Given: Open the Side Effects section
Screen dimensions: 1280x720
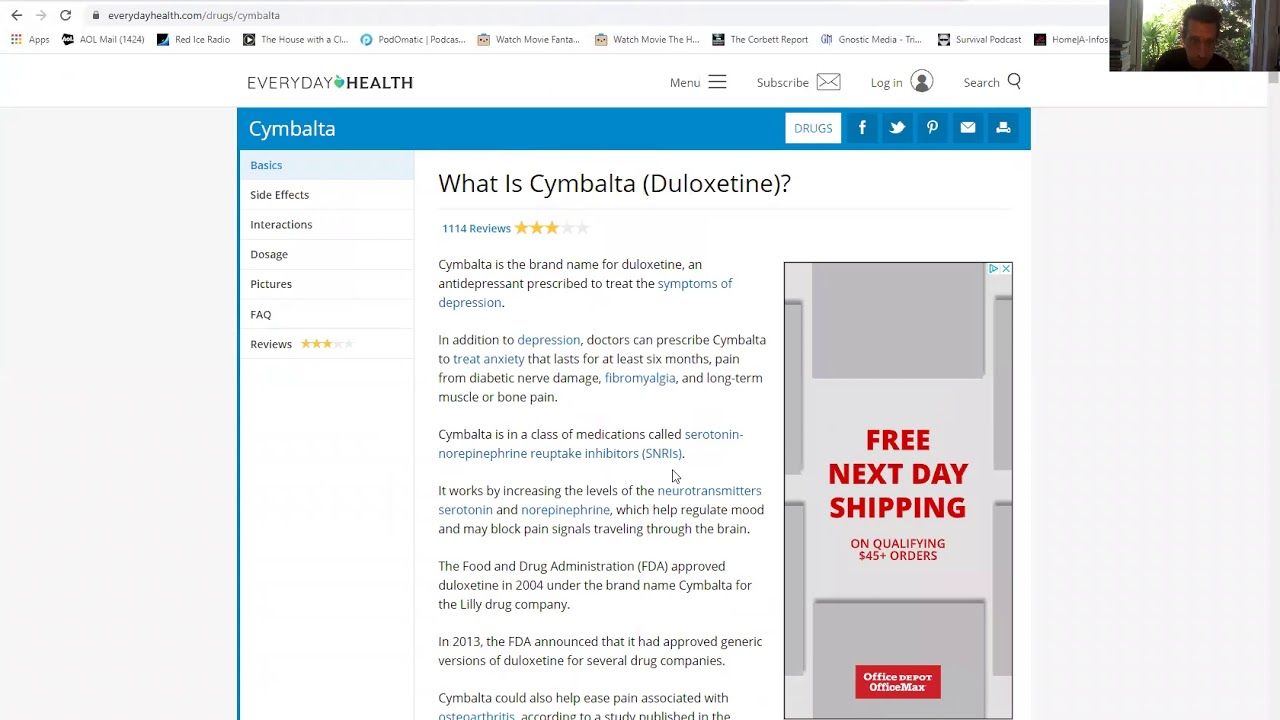Looking at the screenshot, I should [279, 195].
